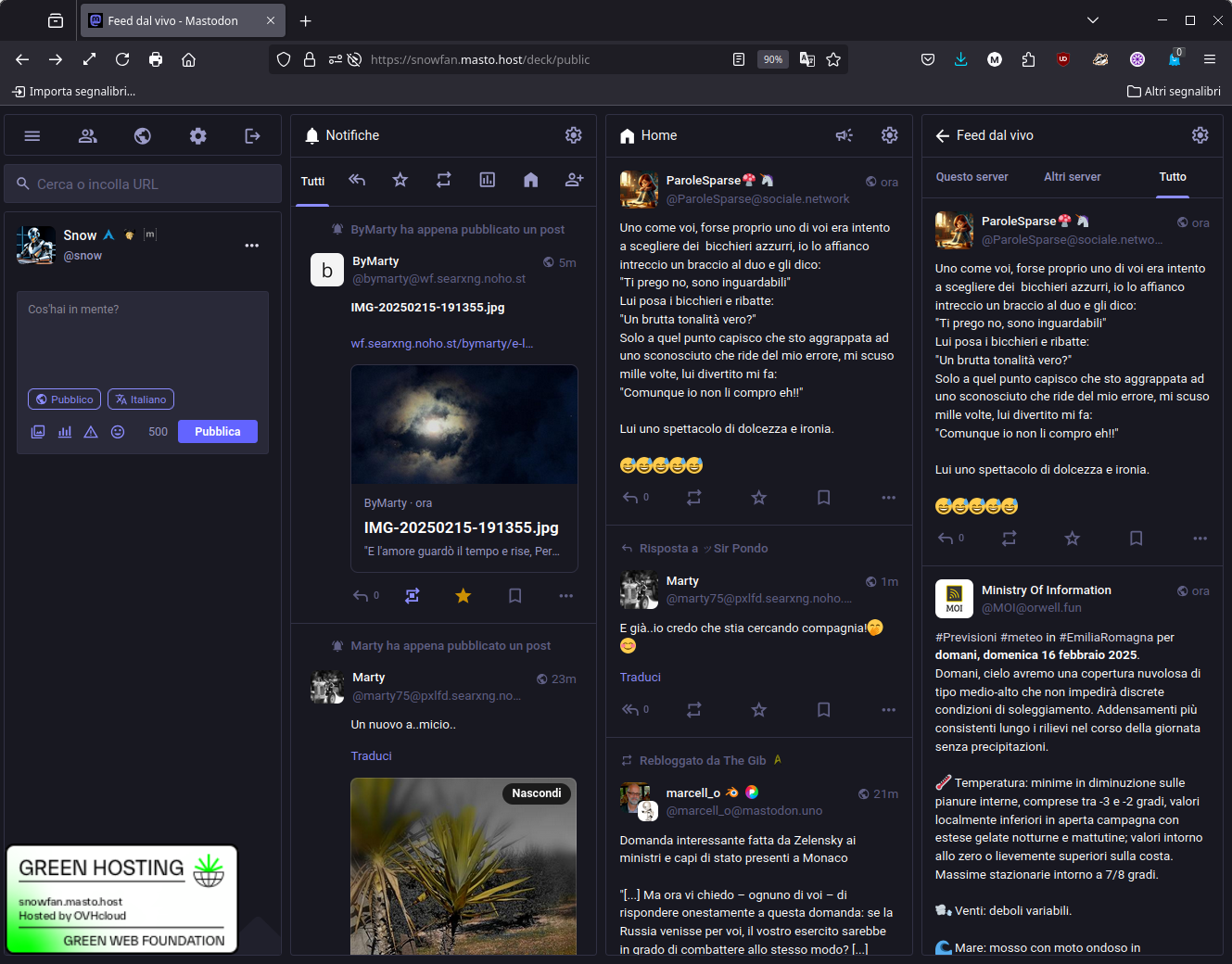Open more menu on Home ParoleSparse post

(x=889, y=498)
